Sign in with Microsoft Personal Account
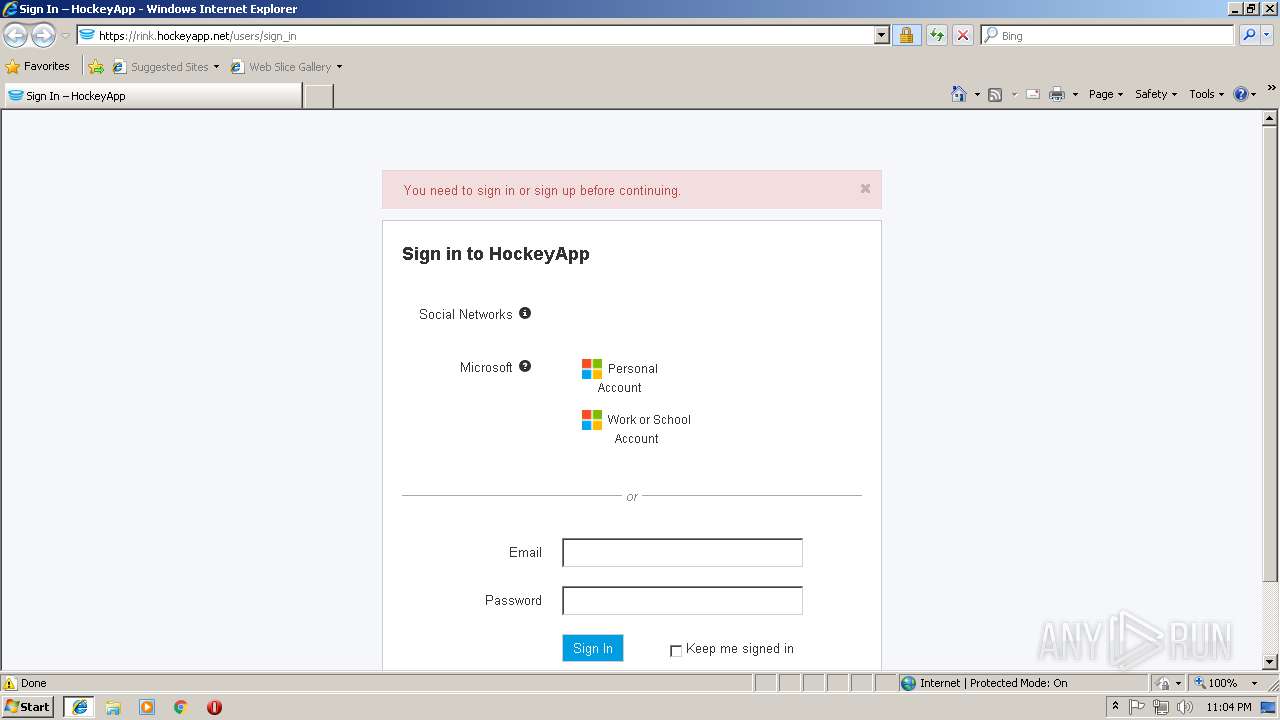Image resolution: width=1280 pixels, height=720 pixels. pyautogui.click(x=620, y=377)
